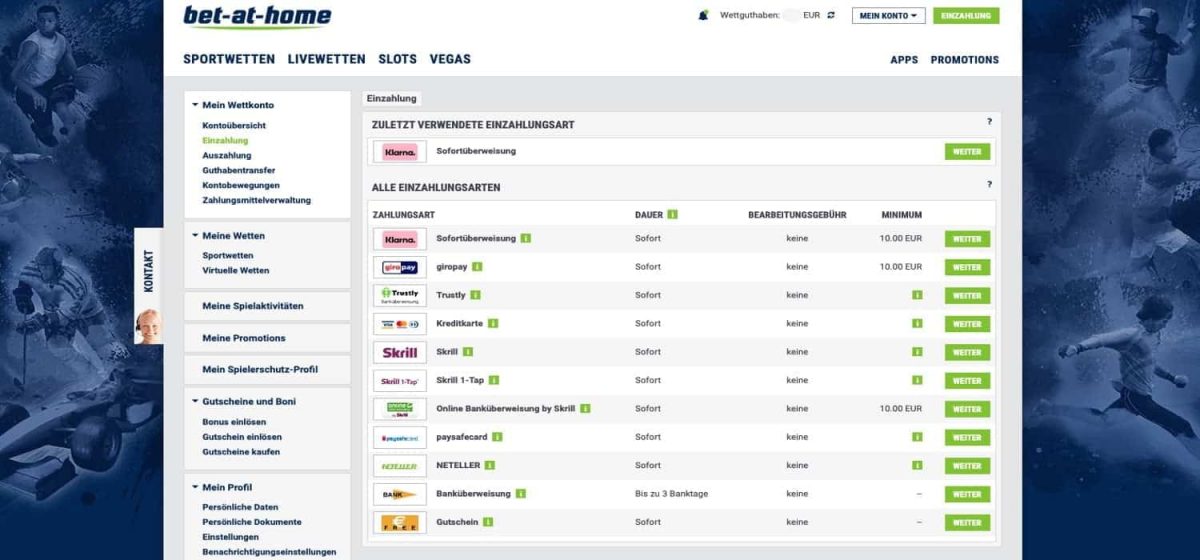Click WEITER in giropay row
The height and width of the screenshot is (560, 1200).
(x=967, y=267)
